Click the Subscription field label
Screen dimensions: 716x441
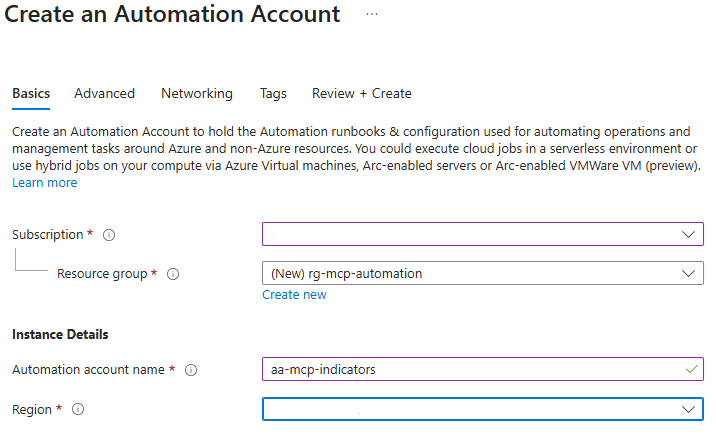pyautogui.click(x=47, y=235)
